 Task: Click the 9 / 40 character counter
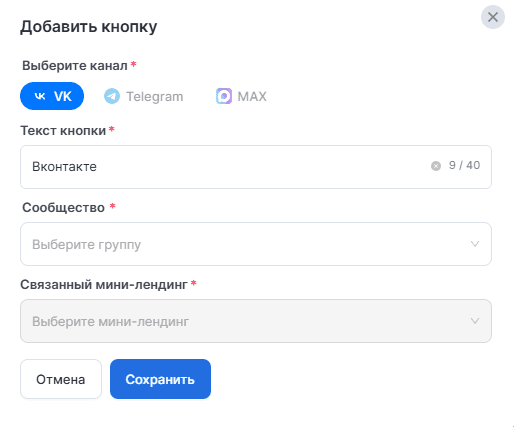click(x=464, y=165)
